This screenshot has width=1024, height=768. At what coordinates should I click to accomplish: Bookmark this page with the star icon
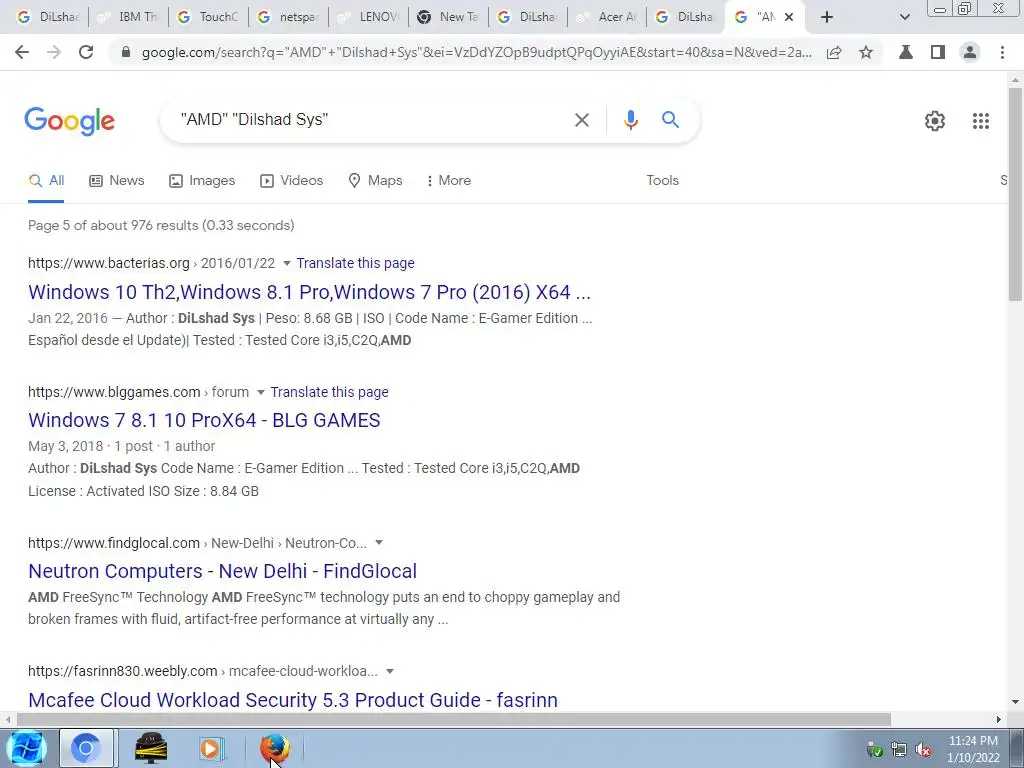(x=866, y=52)
